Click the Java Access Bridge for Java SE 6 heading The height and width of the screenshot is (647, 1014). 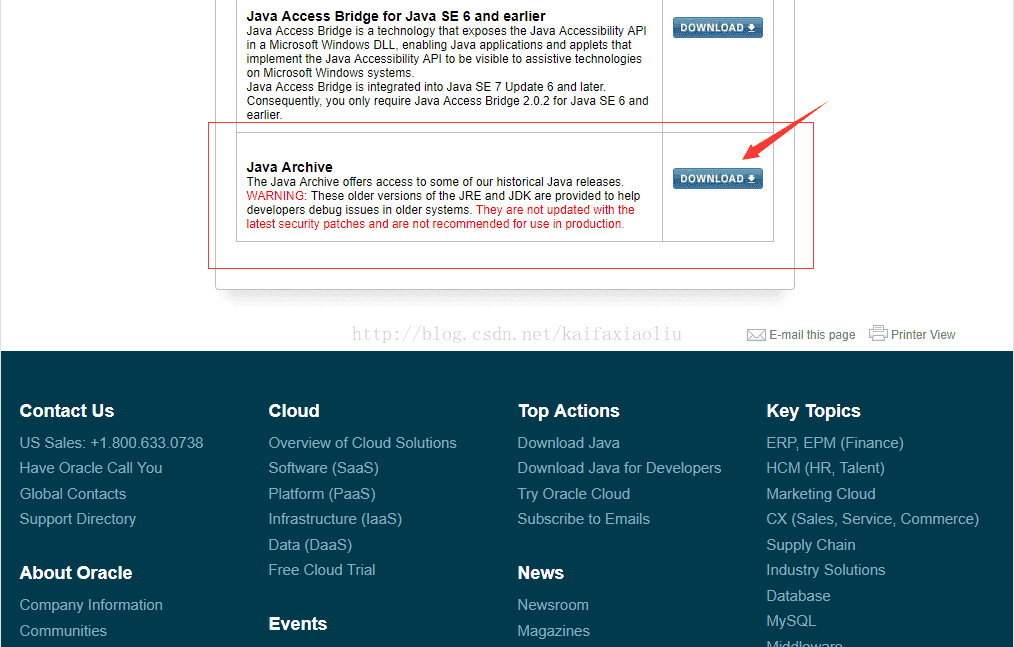(396, 16)
